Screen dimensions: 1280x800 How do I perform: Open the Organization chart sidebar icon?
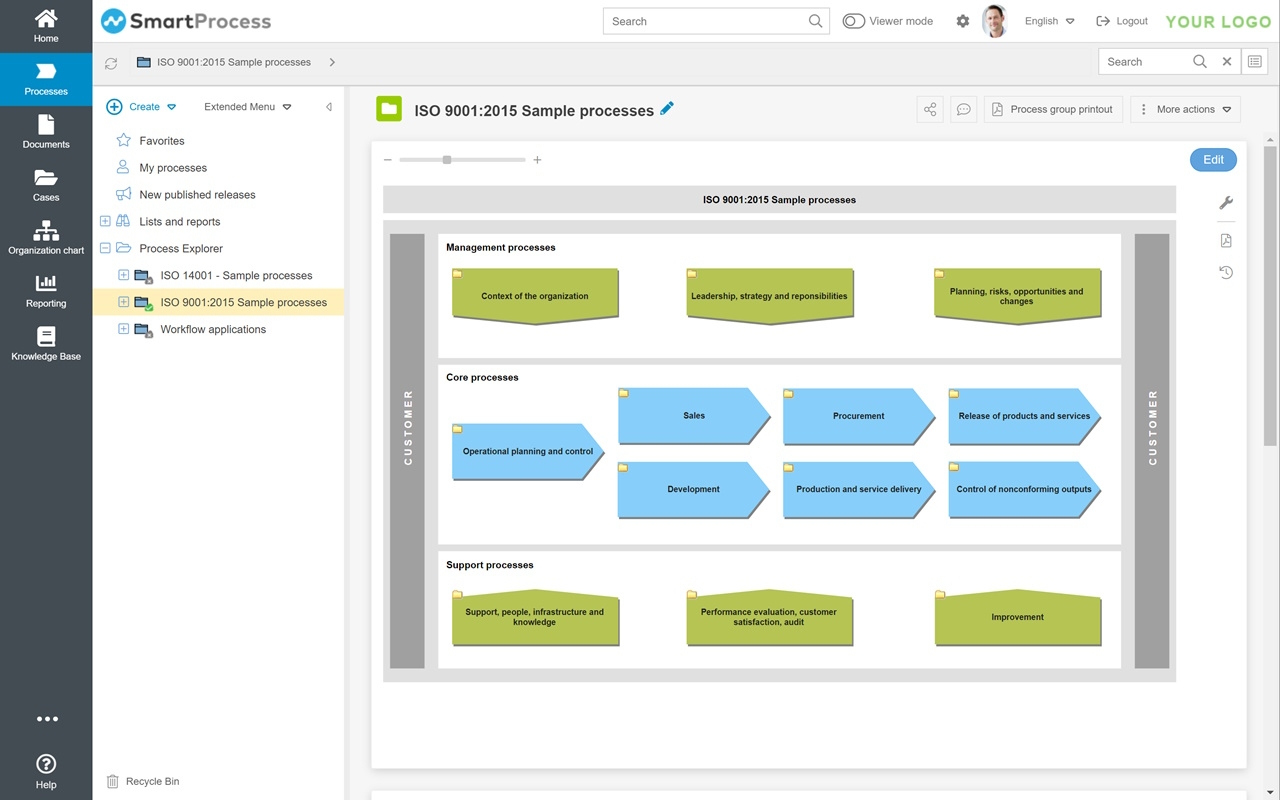click(46, 238)
